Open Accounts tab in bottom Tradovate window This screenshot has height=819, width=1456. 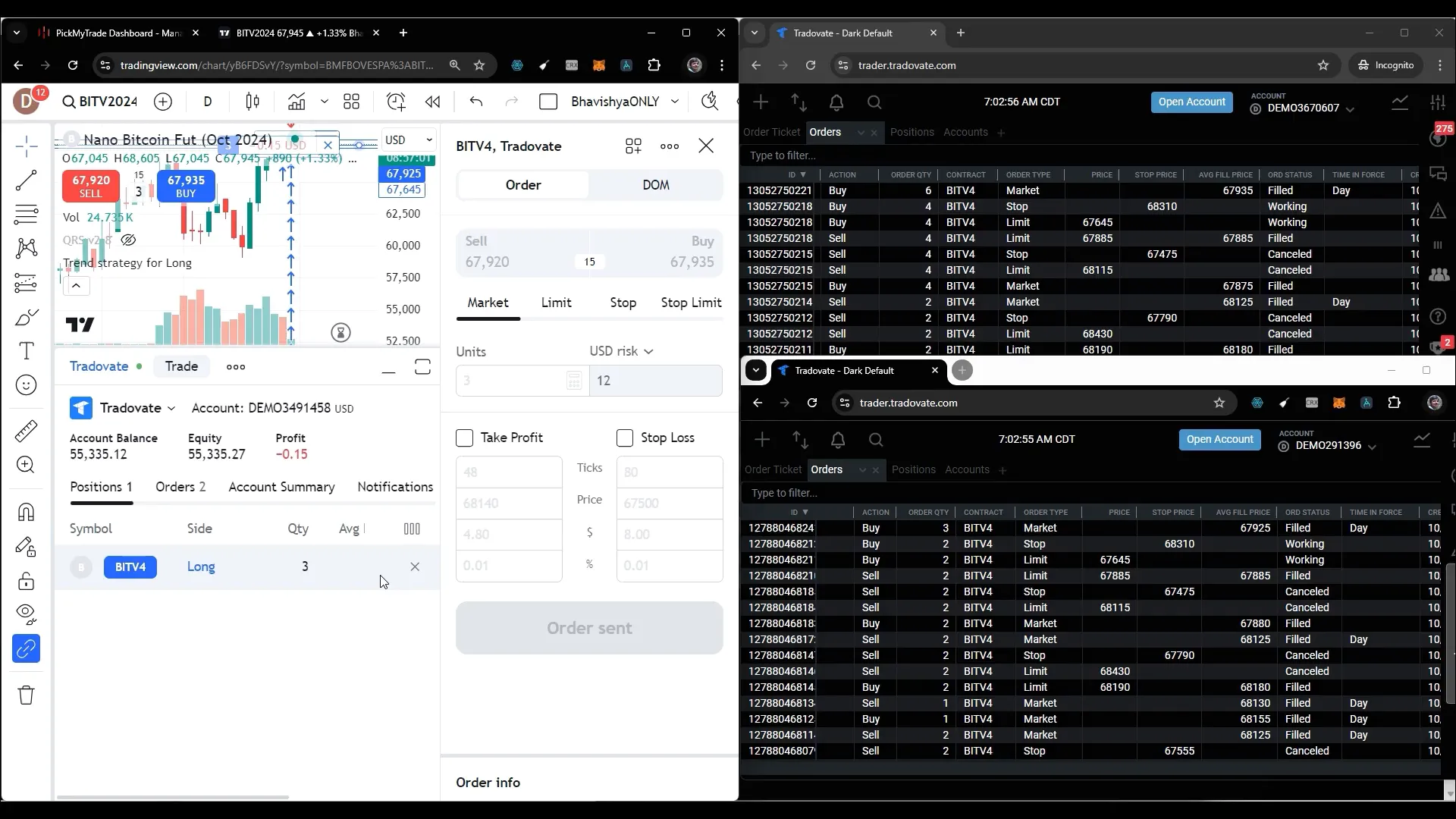(x=967, y=470)
